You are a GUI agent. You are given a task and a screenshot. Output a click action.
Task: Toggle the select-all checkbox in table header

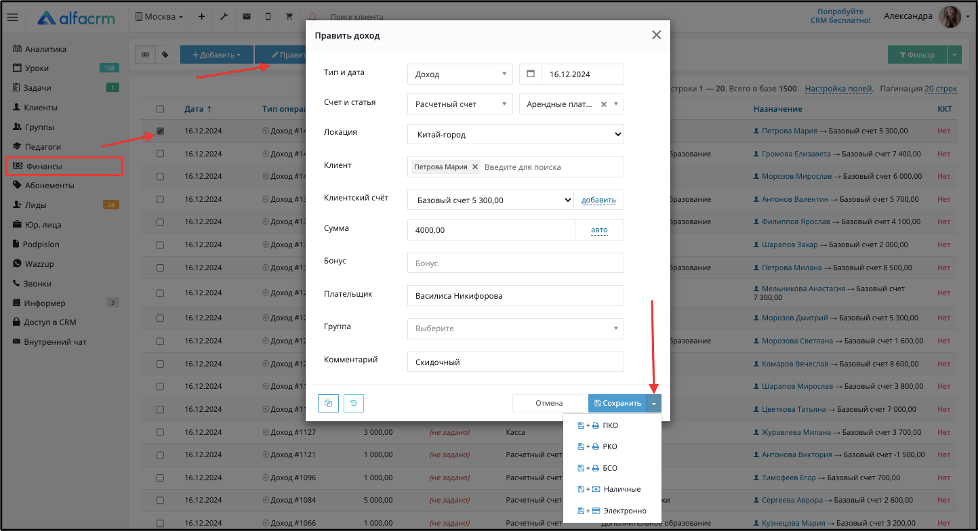click(x=160, y=109)
